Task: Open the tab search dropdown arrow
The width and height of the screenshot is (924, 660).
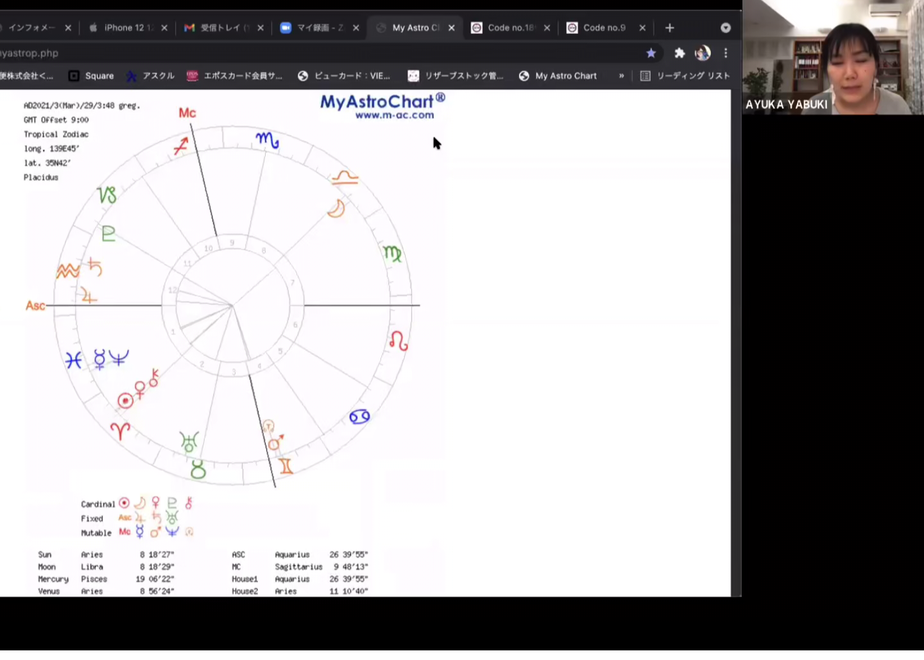Action: [725, 28]
